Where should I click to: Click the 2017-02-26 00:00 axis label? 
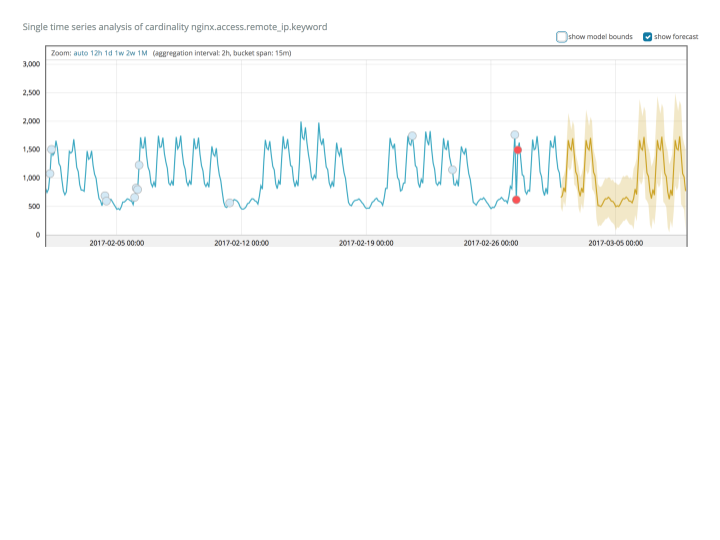tap(491, 243)
